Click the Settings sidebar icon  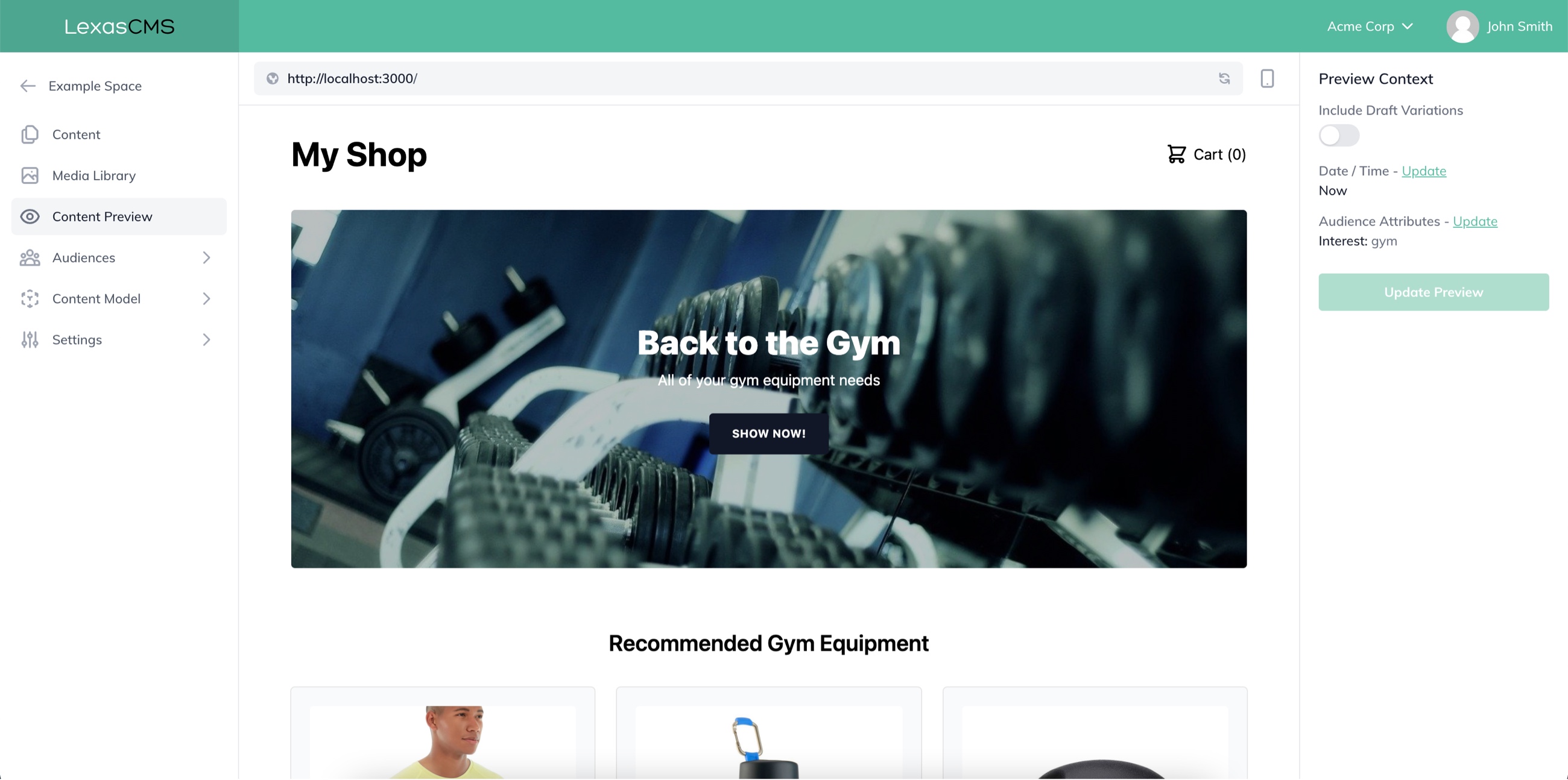(x=29, y=338)
